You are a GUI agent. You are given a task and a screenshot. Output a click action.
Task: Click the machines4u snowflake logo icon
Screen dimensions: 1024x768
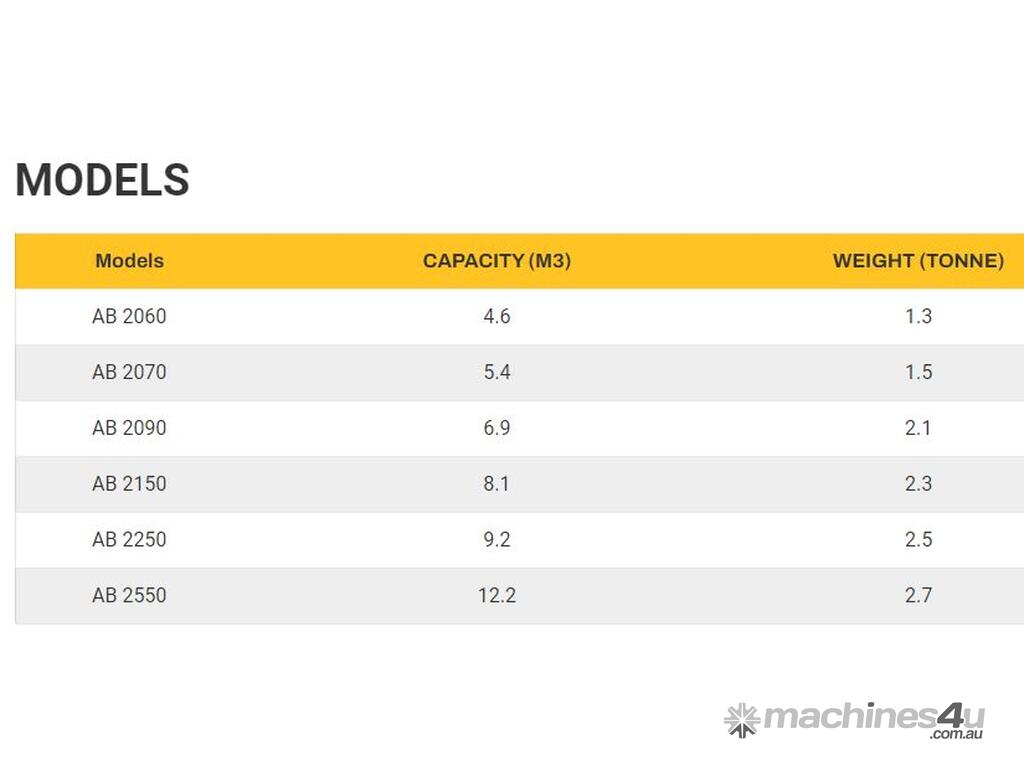[741, 719]
